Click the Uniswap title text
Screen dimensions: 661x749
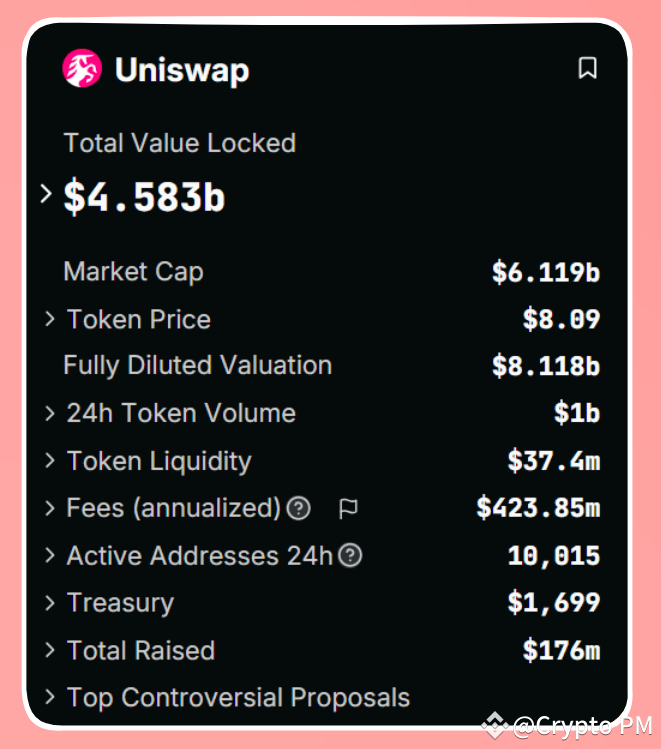point(182,70)
